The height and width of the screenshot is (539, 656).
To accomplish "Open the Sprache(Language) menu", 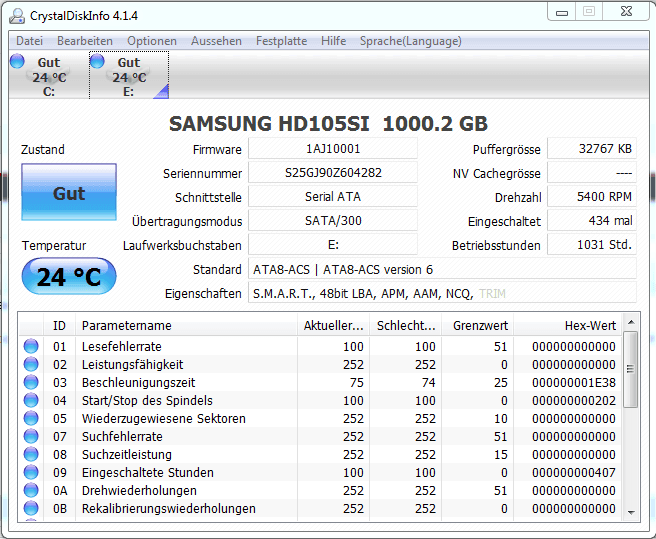I will (x=410, y=41).
